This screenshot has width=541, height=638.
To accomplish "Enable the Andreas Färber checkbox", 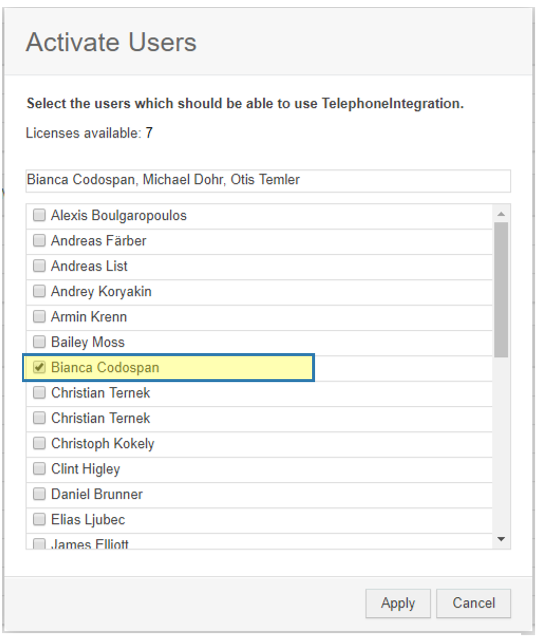I will pyautogui.click(x=39, y=240).
